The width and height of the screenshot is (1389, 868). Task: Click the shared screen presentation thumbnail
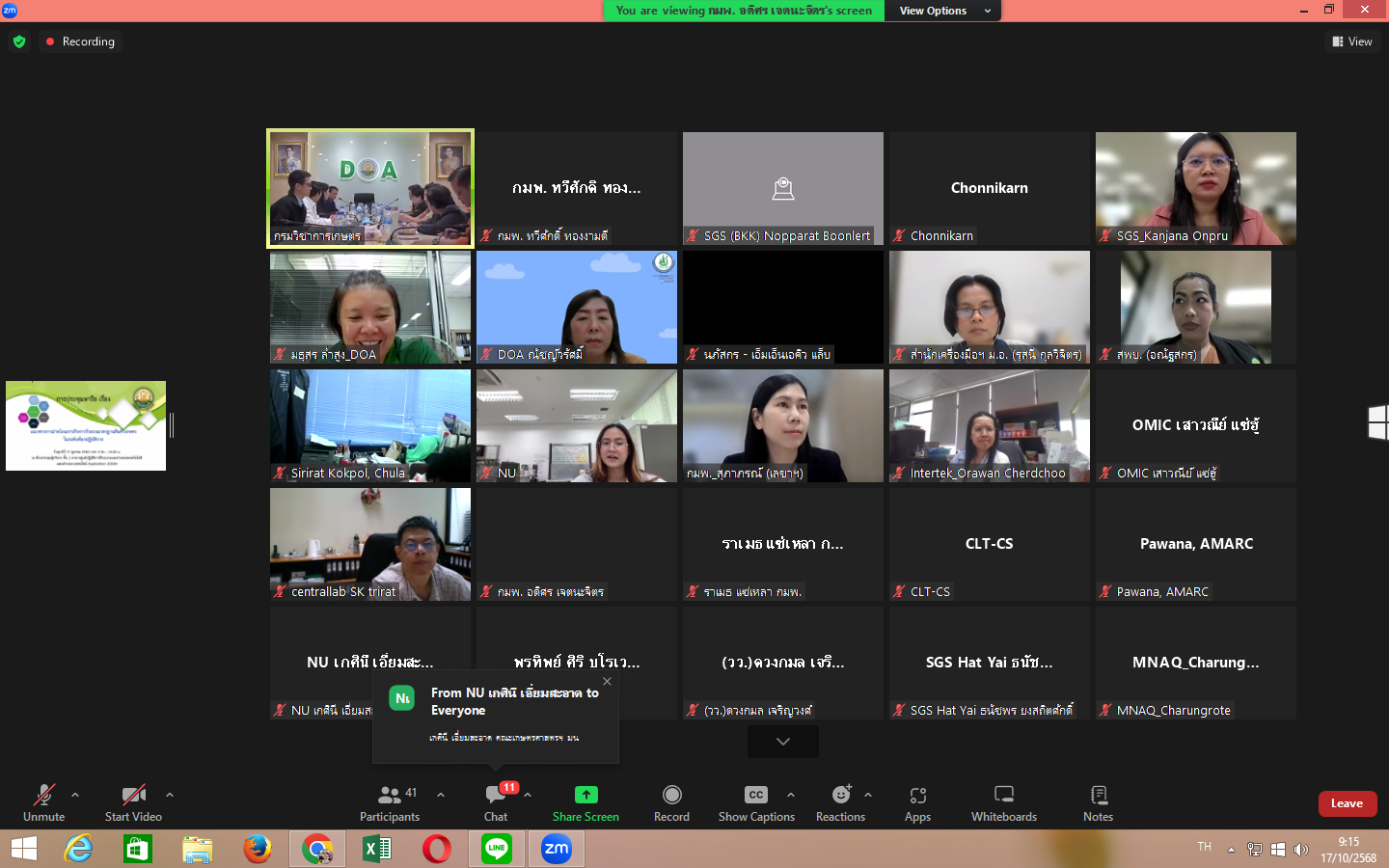point(86,425)
